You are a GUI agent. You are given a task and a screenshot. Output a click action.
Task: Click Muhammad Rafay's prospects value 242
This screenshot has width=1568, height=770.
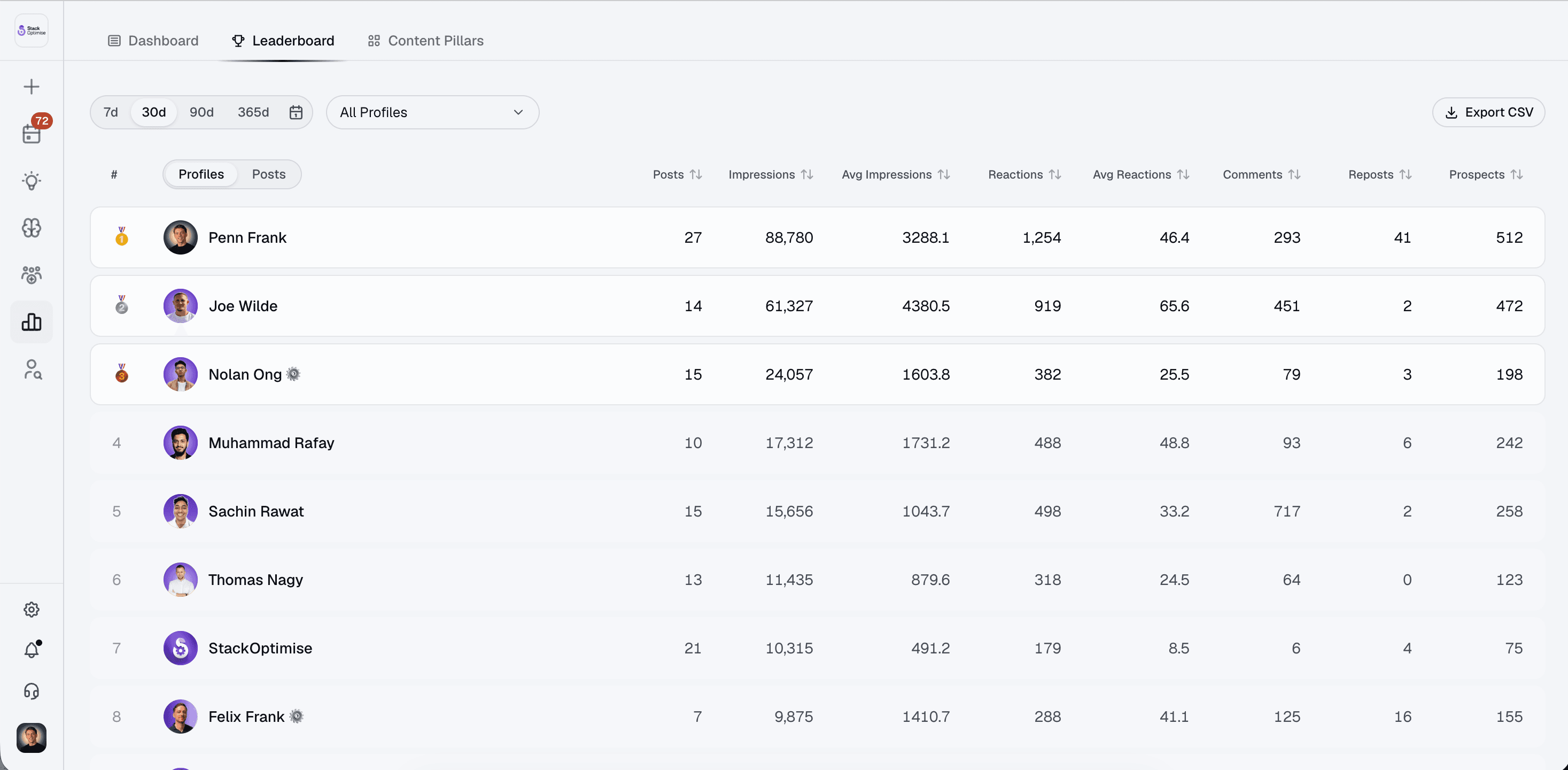click(1510, 443)
